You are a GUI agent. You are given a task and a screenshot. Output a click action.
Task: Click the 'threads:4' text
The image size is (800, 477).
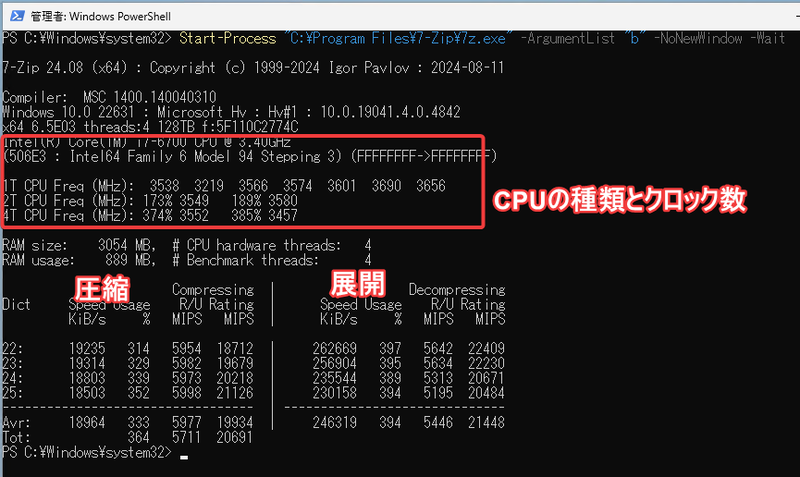pyautogui.click(x=116, y=127)
